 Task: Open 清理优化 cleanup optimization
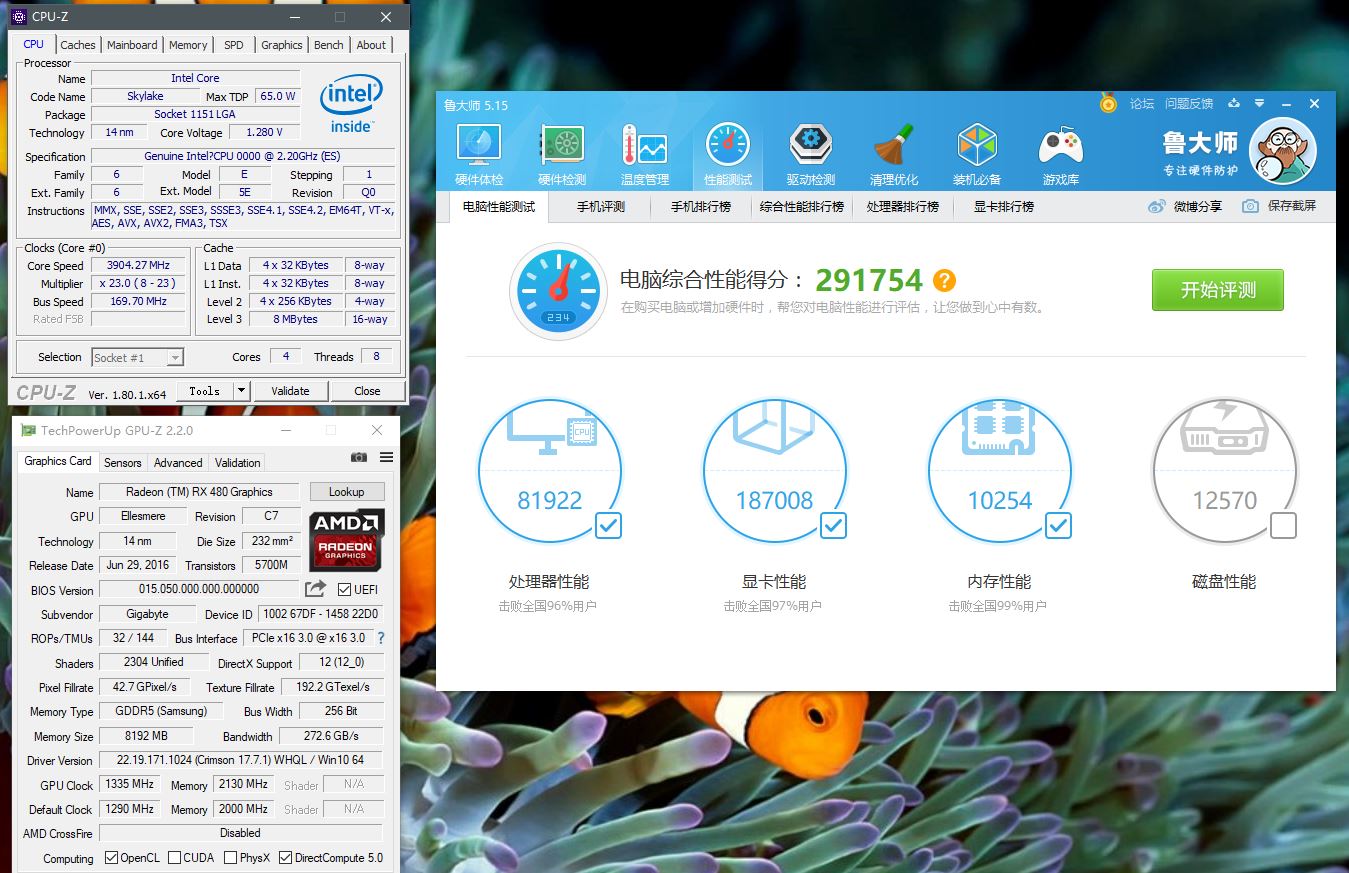894,154
